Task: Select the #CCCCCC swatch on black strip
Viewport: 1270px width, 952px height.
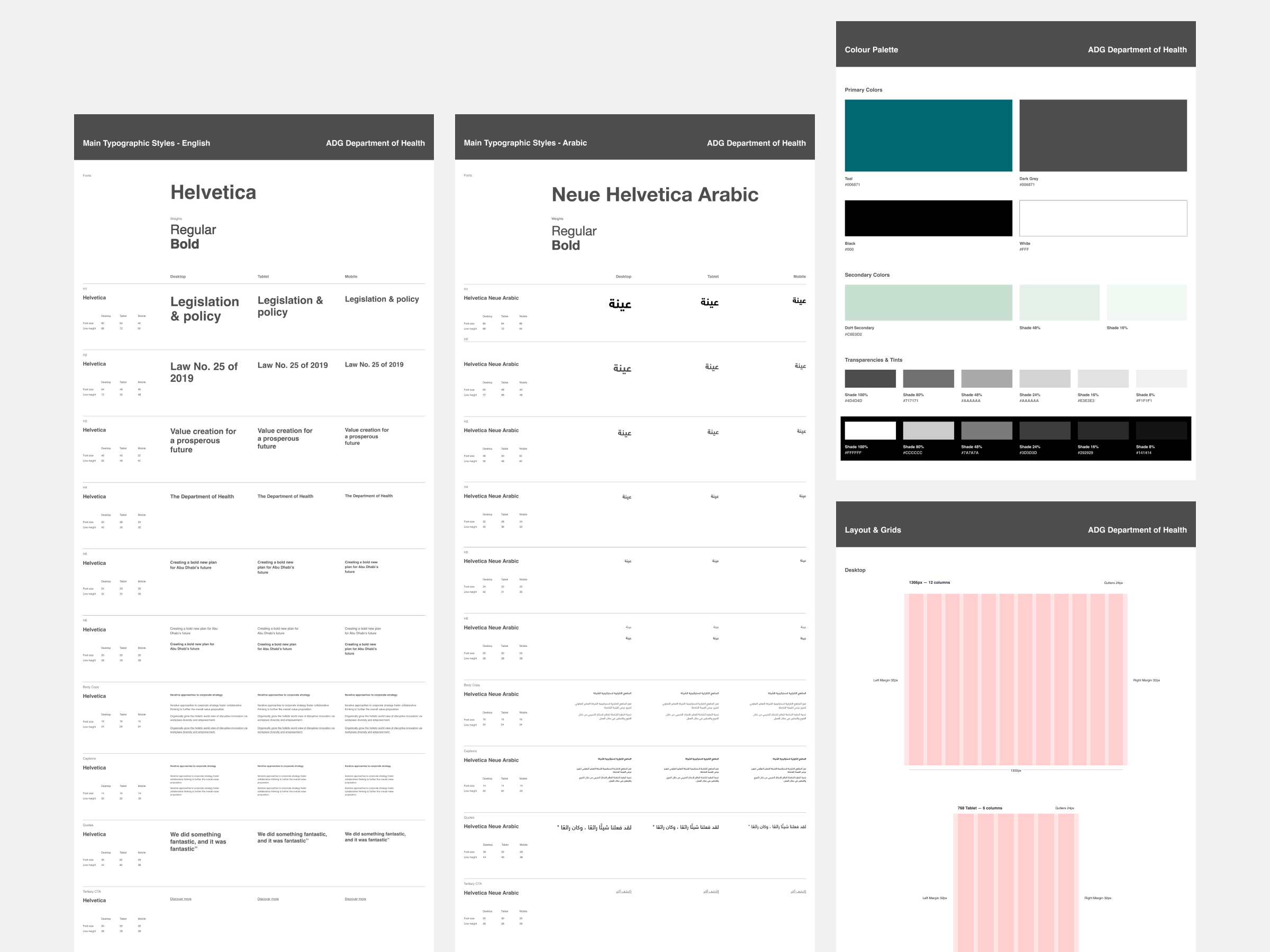Action: tap(928, 431)
